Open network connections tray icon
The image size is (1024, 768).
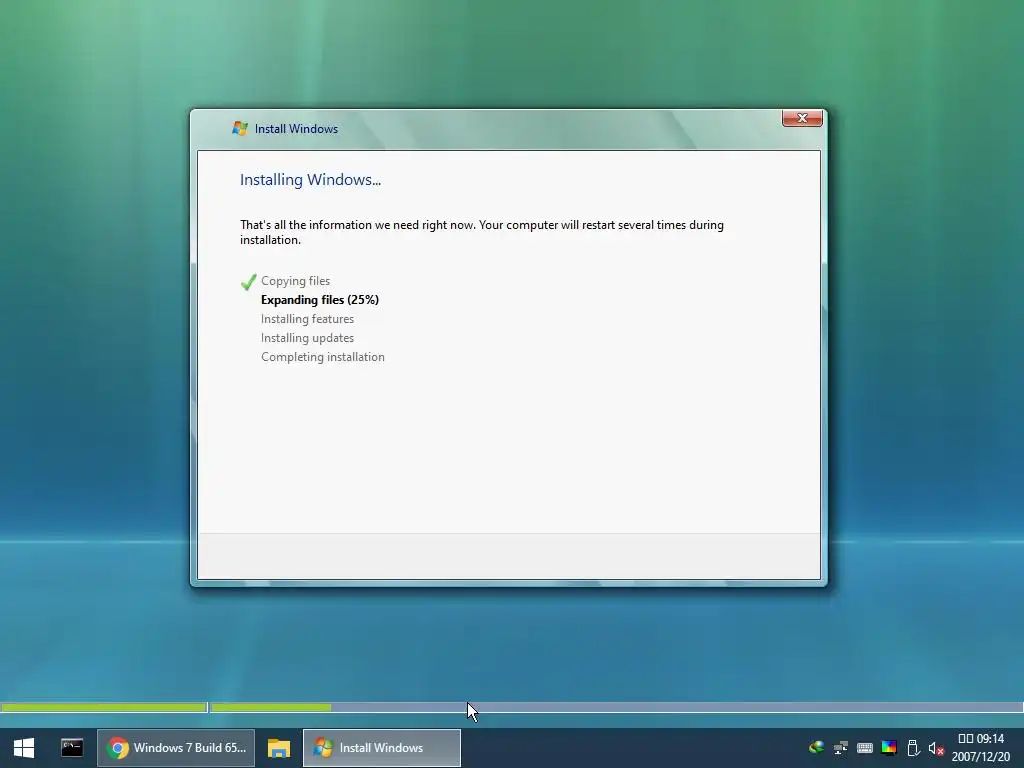tap(840, 748)
